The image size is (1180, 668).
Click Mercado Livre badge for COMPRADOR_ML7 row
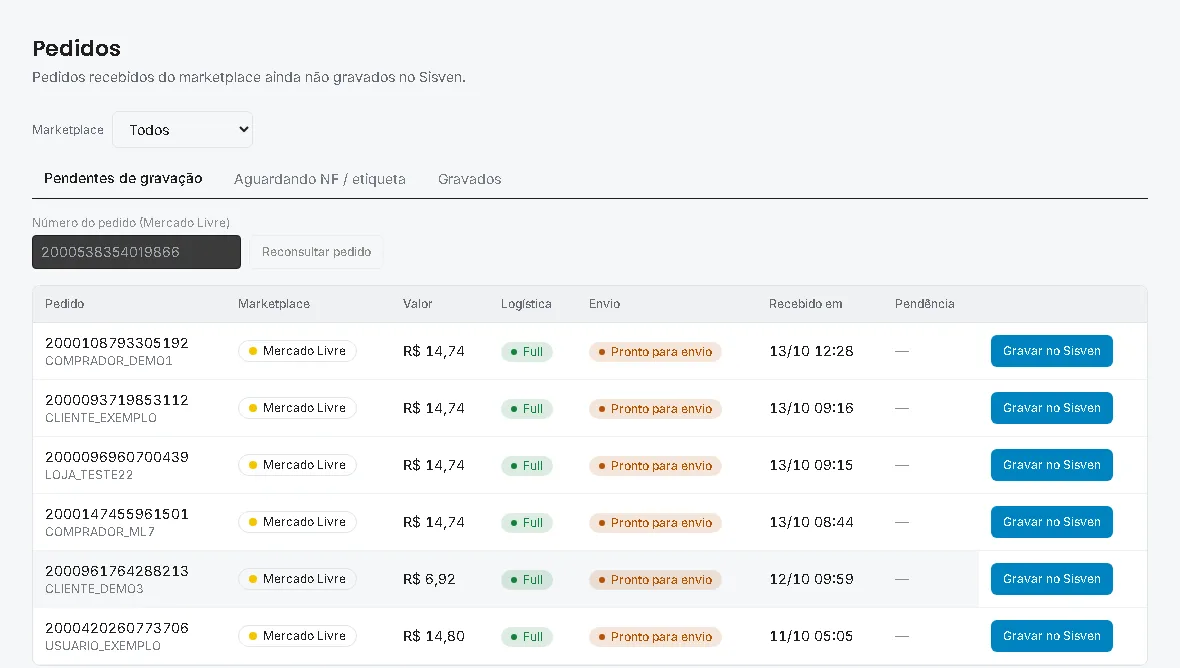pos(297,522)
